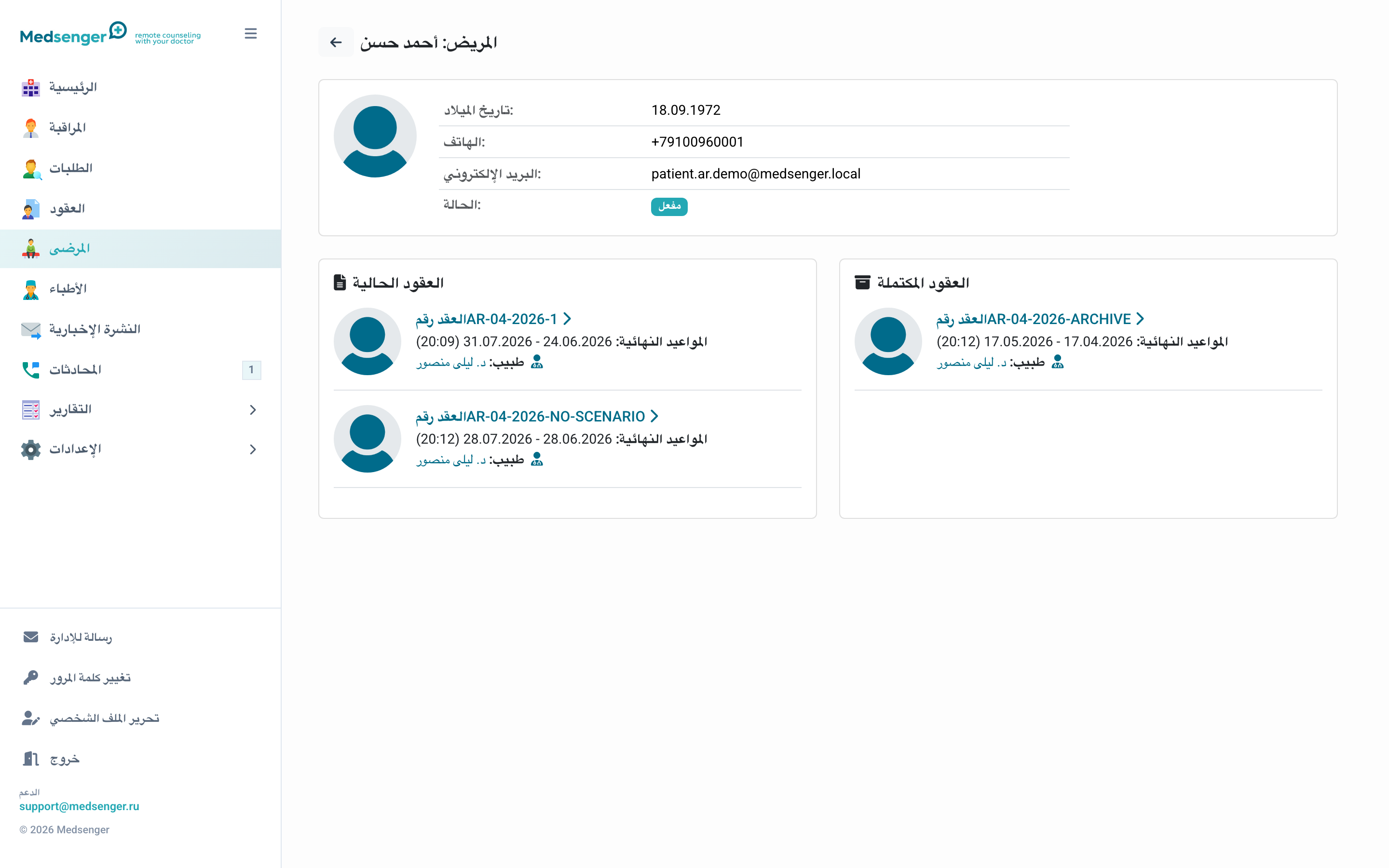Click the © 2026 Medsenger footer text
Screen dimensions: 1389x868
(64, 829)
